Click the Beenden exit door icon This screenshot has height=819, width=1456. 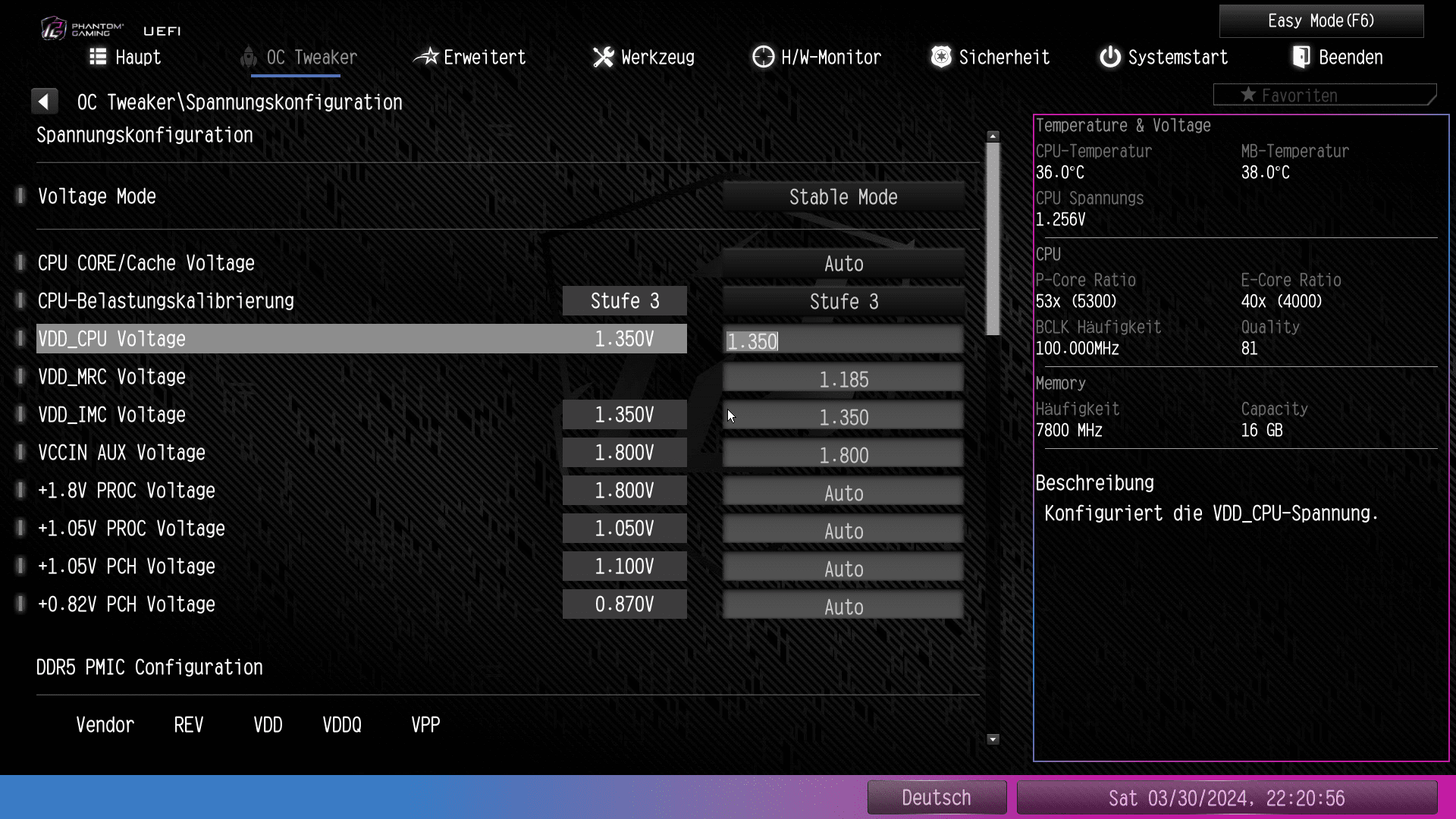tap(1301, 57)
